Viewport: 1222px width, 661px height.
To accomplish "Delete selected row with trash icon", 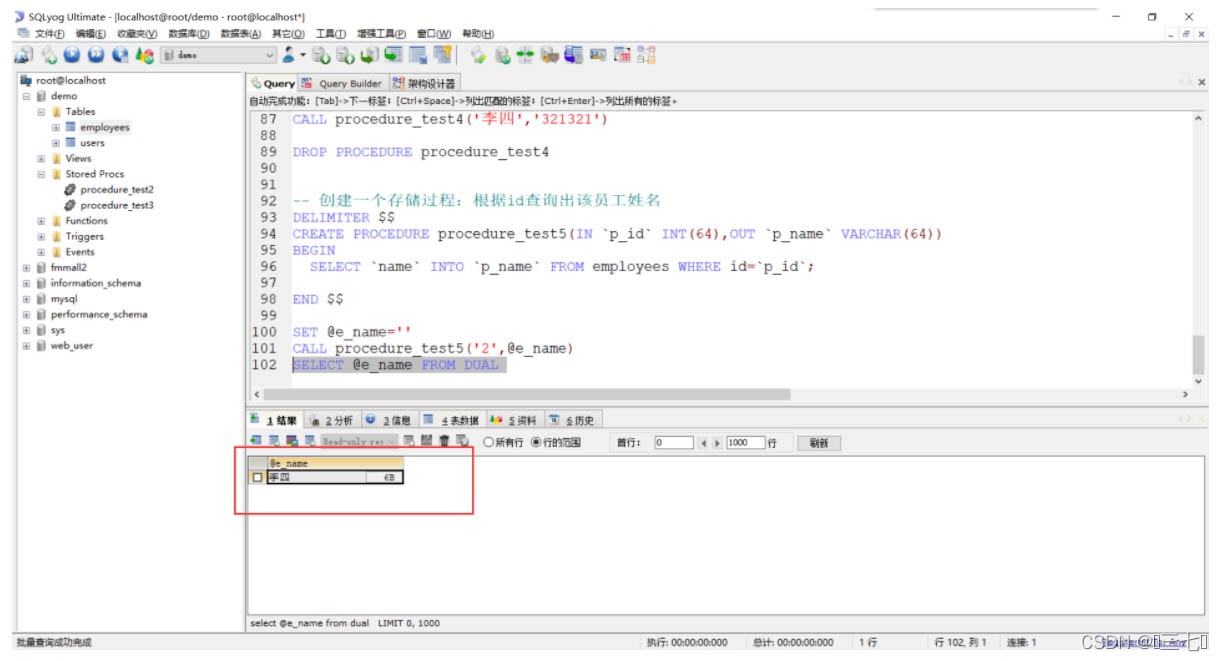I will pyautogui.click(x=444, y=441).
